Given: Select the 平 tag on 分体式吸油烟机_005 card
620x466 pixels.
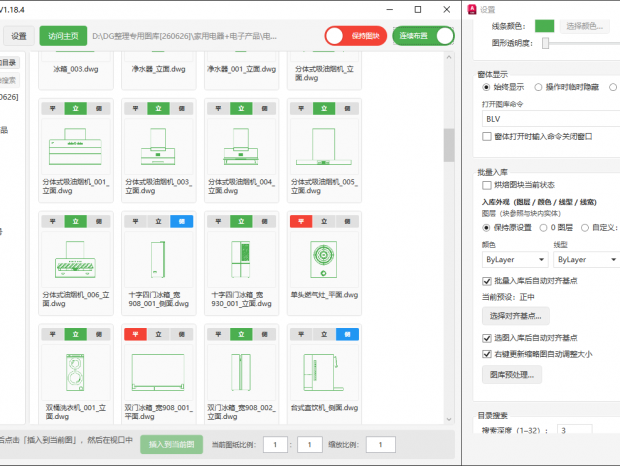Looking at the screenshot, I should [x=301, y=108].
